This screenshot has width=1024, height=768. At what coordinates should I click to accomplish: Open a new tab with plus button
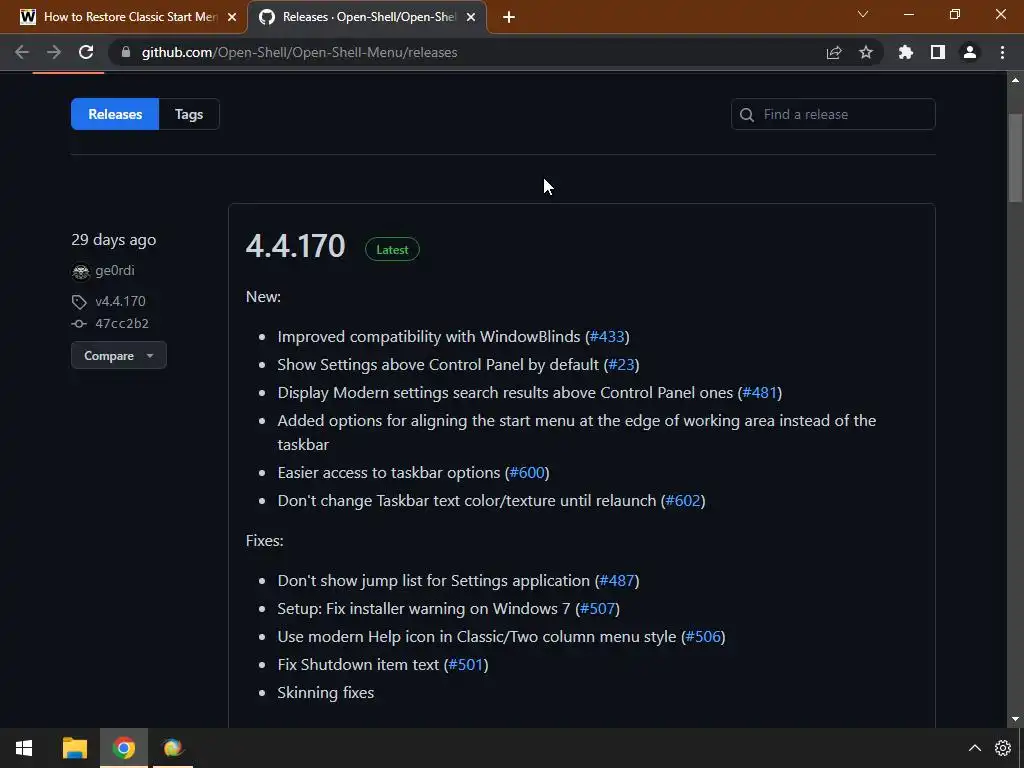tap(509, 17)
